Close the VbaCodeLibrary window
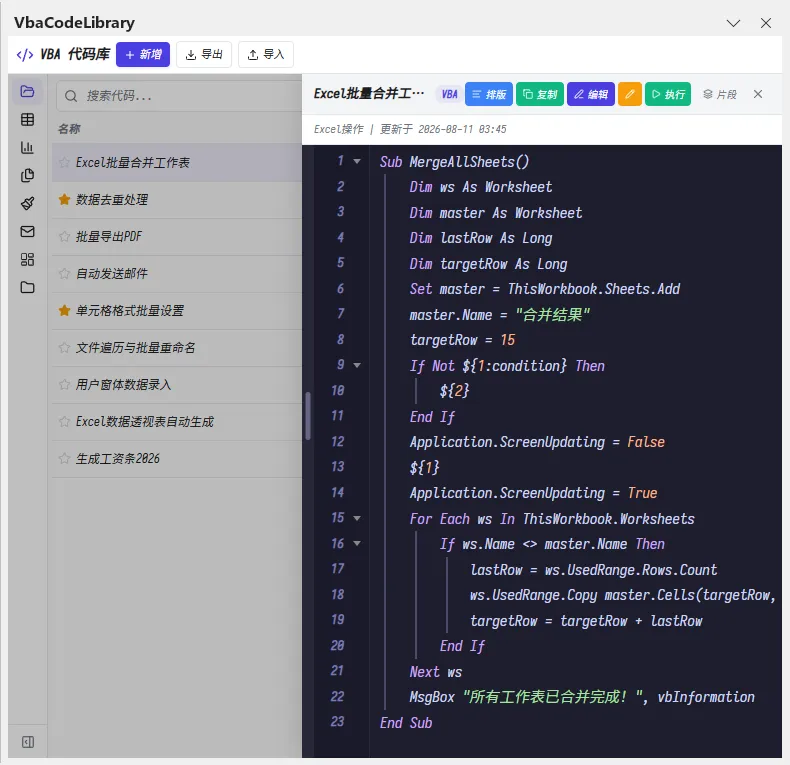Image resolution: width=790 pixels, height=765 pixels. pos(766,23)
